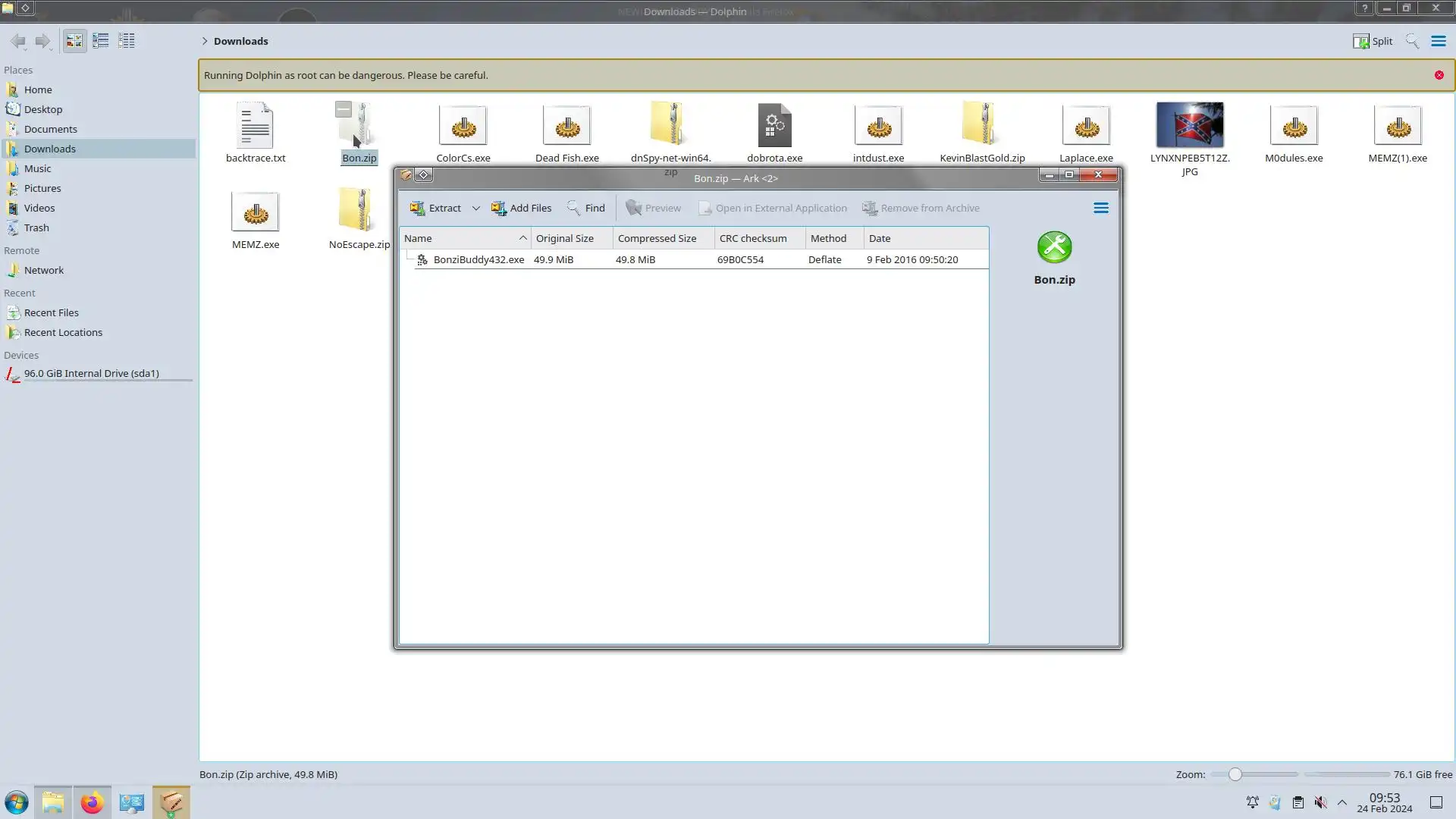This screenshot has height=819, width=1456.
Task: Click Add Files in Ark toolbar
Action: (x=521, y=208)
